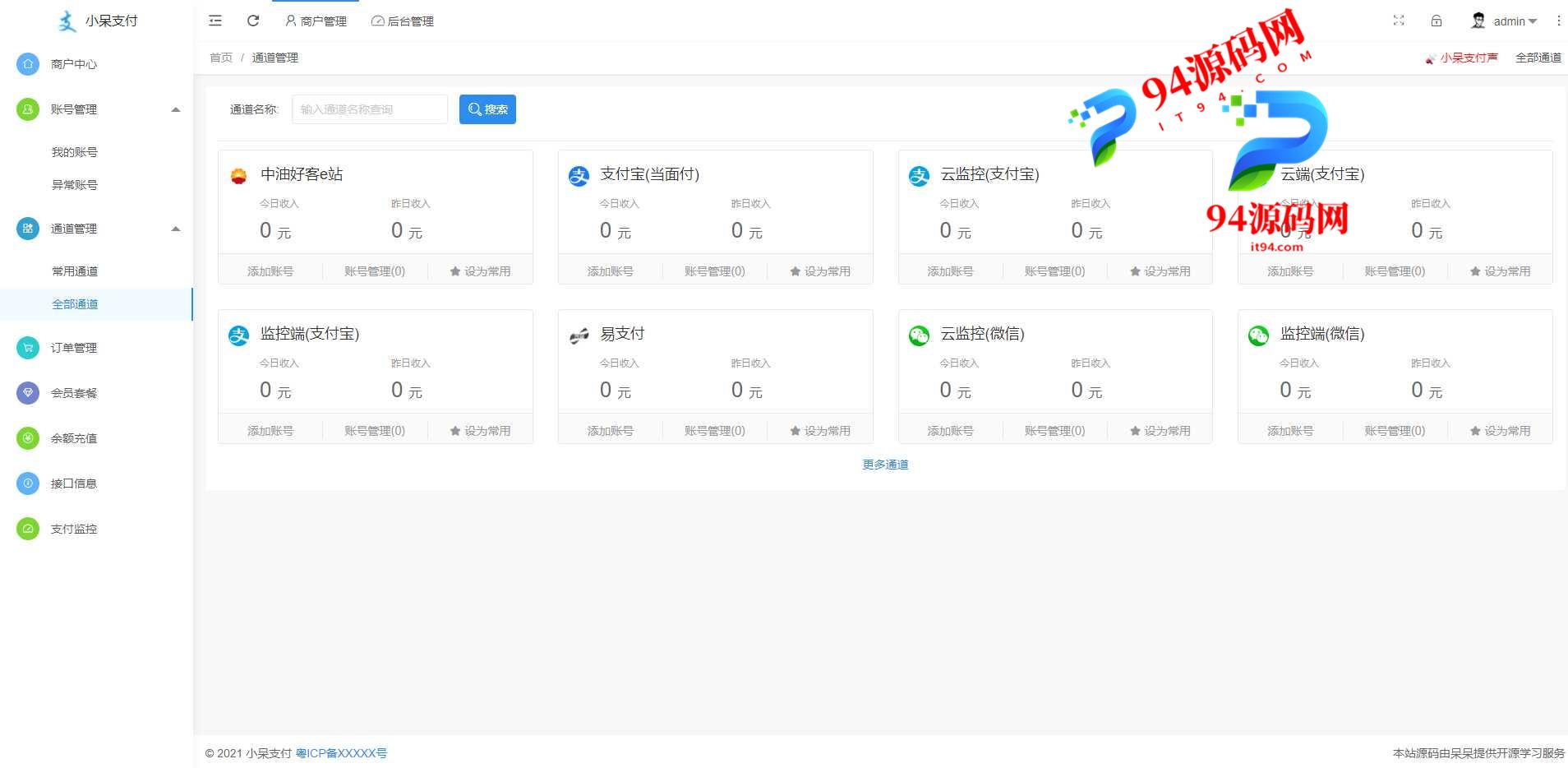The width and height of the screenshot is (1568, 768).
Task: Set 支付宝(当面付) as 常用 via star
Action: [x=820, y=271]
